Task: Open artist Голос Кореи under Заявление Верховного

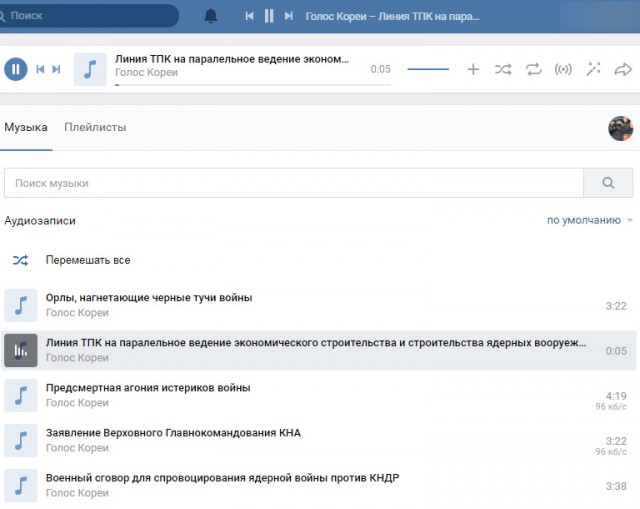Action: [77, 448]
